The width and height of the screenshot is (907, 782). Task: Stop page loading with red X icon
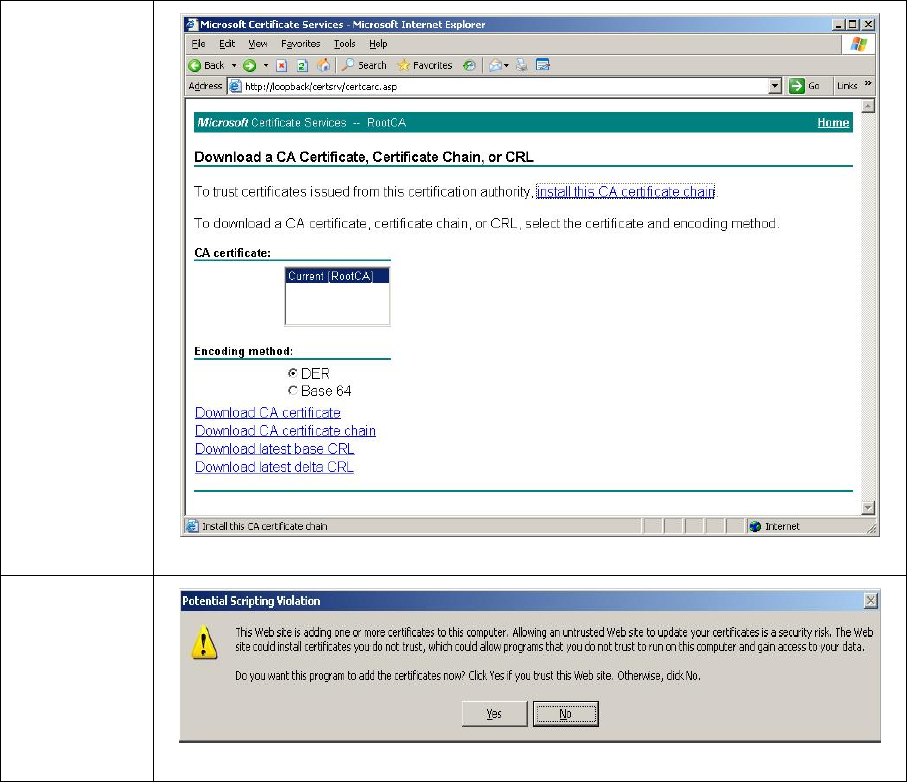tap(282, 65)
